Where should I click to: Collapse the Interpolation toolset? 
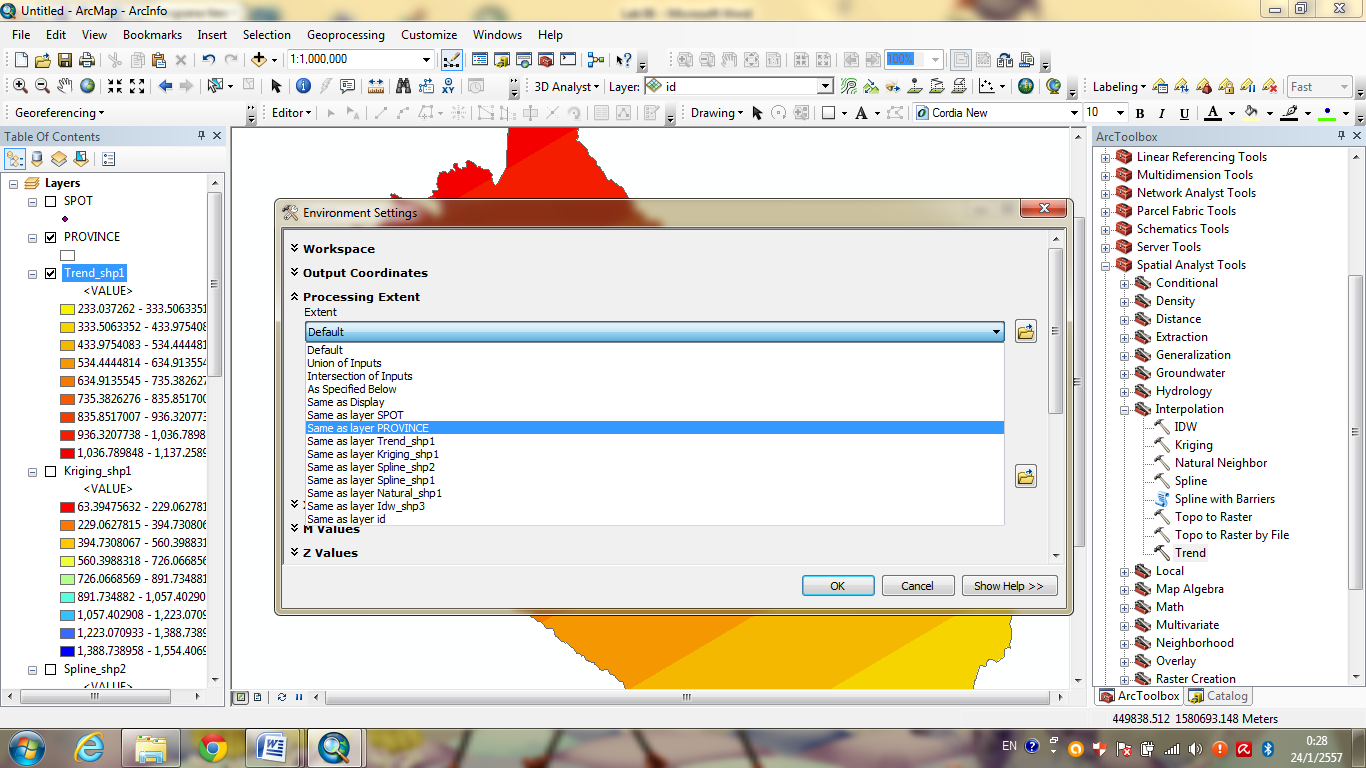[1125, 409]
